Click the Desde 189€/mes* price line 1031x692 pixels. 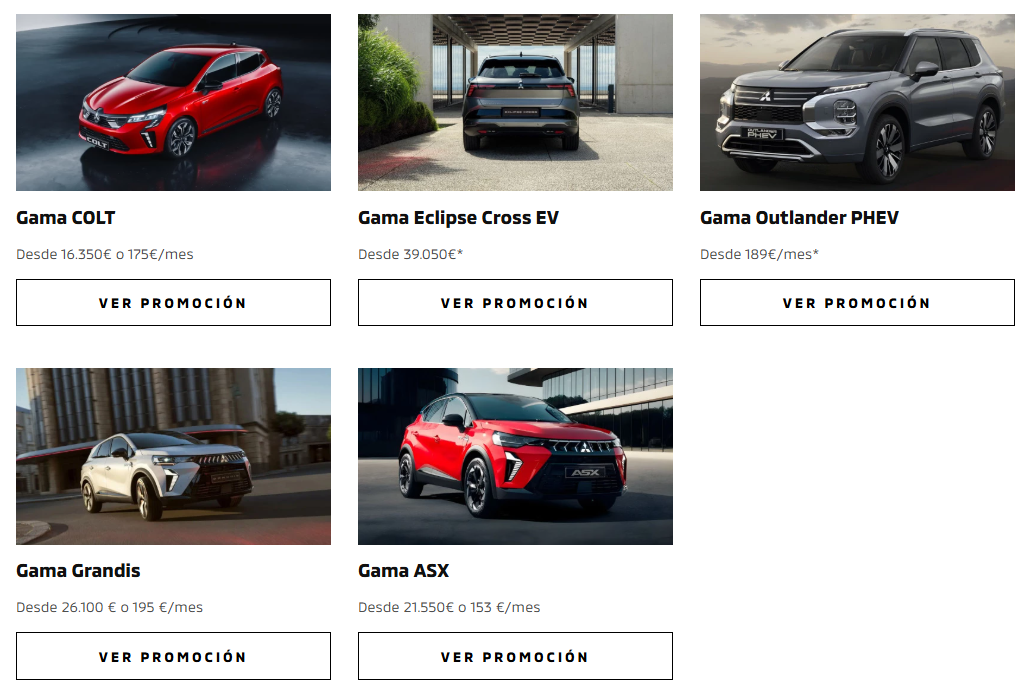click(759, 255)
